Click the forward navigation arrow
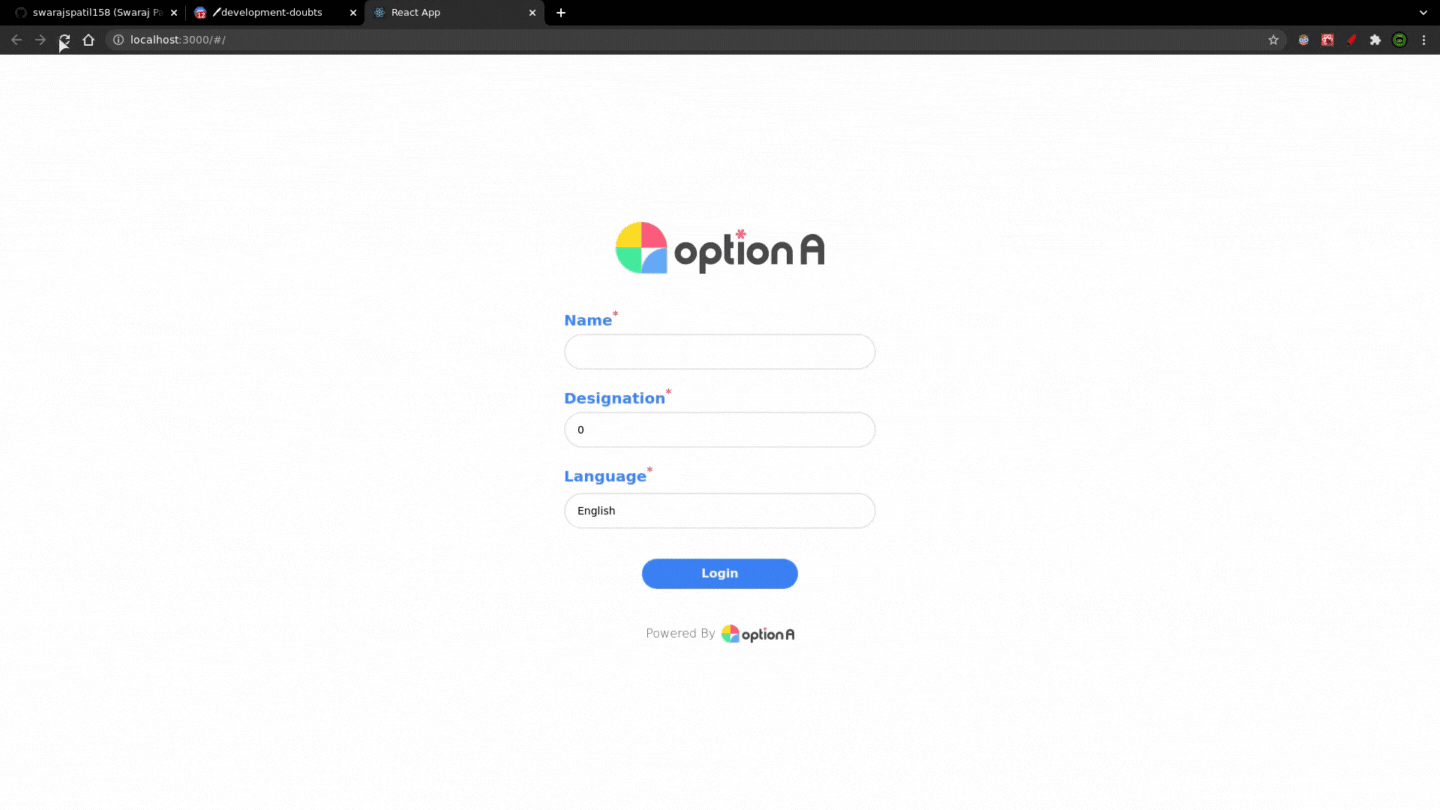The image size is (1440, 810). (40, 40)
